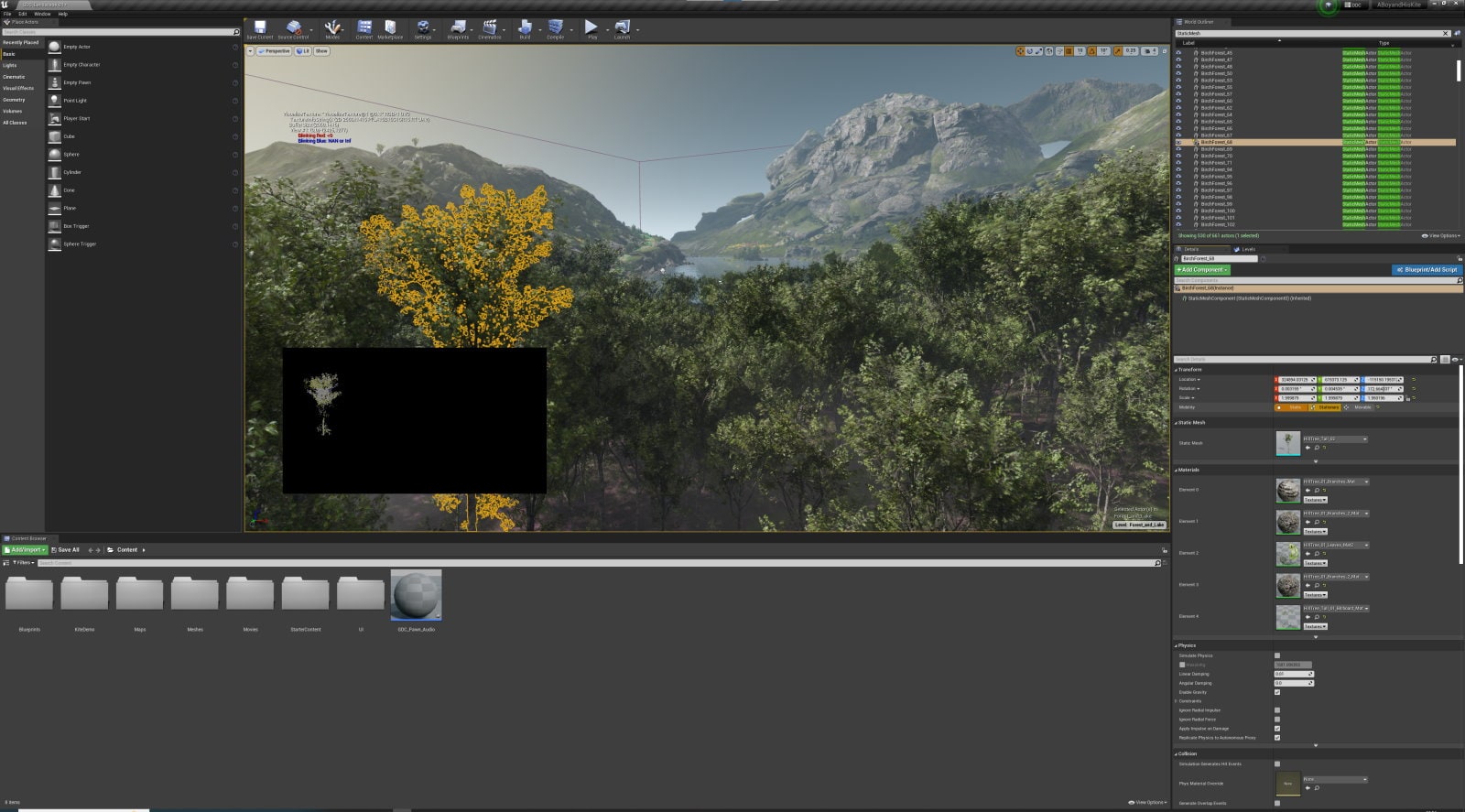Set Mobility to Movable
The width and height of the screenshot is (1465, 812).
[x=1362, y=407]
